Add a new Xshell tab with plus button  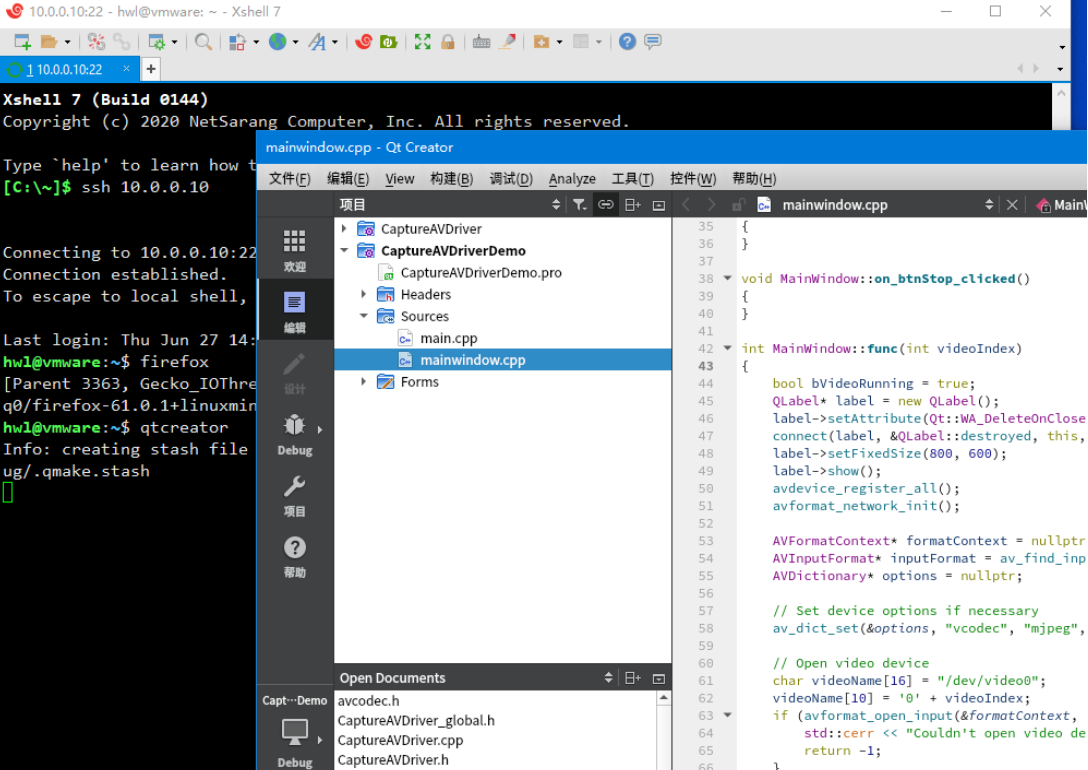pyautogui.click(x=151, y=69)
